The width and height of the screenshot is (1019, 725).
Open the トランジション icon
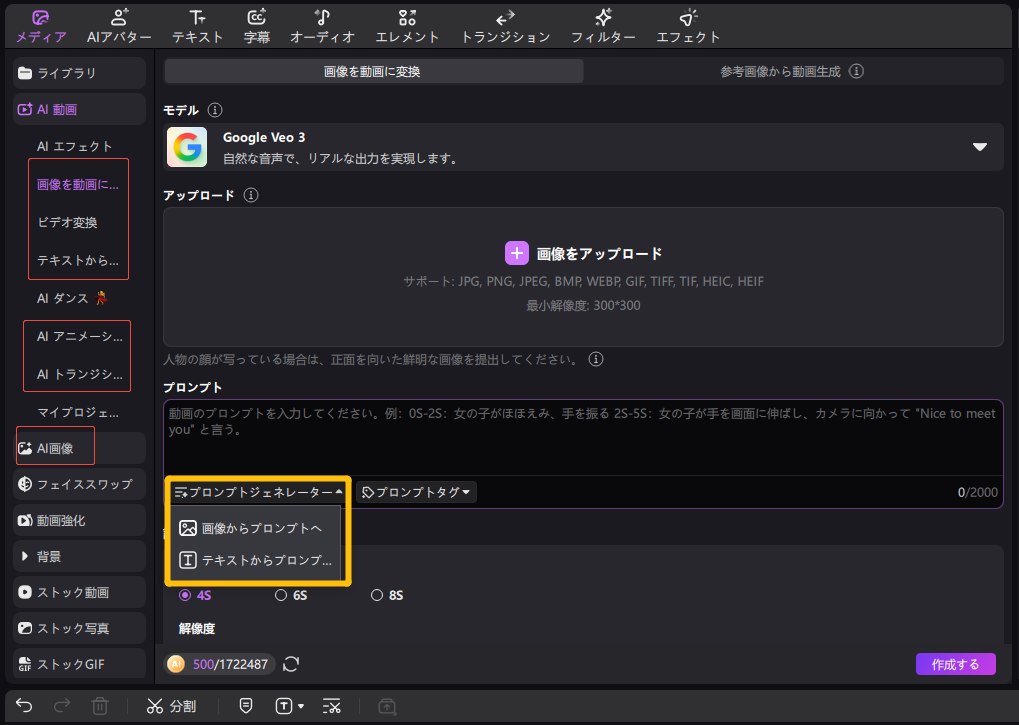(x=505, y=18)
